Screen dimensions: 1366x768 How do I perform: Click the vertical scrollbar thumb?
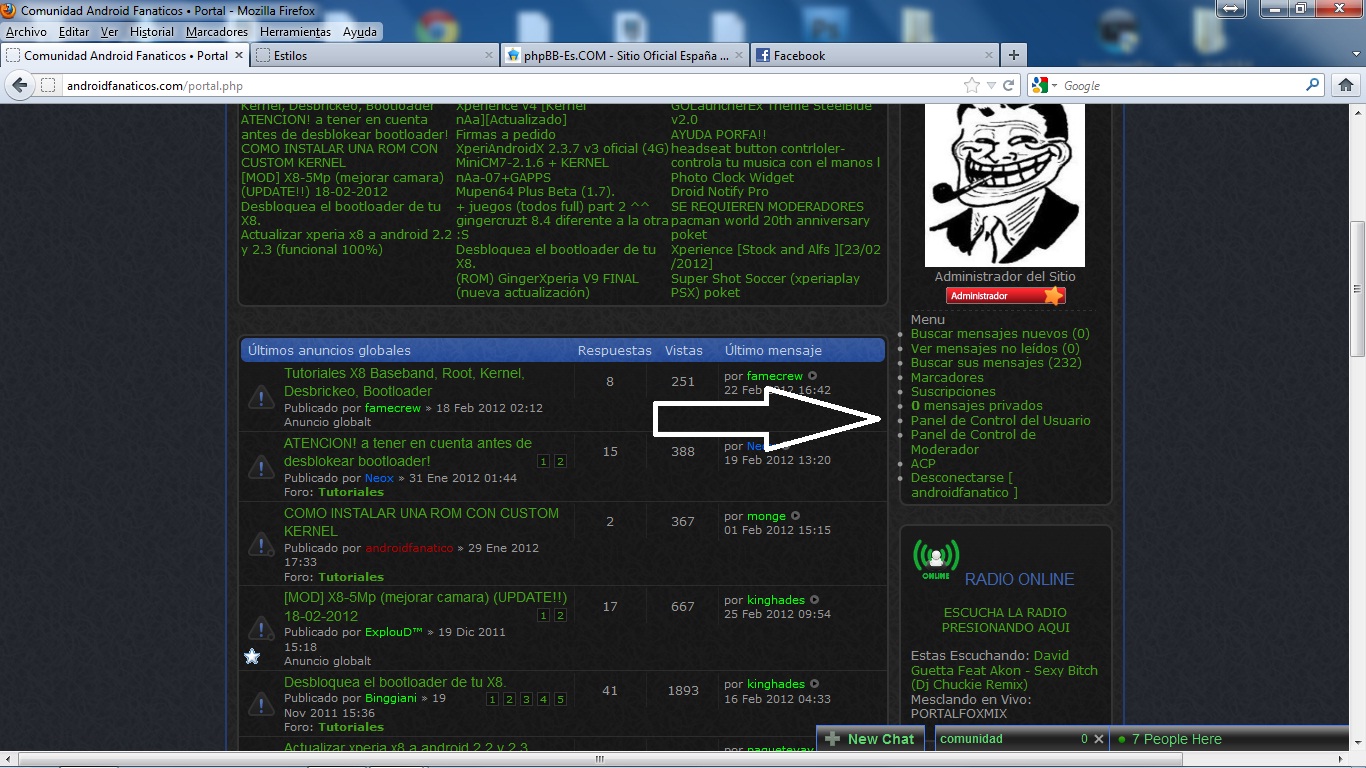(1357, 290)
